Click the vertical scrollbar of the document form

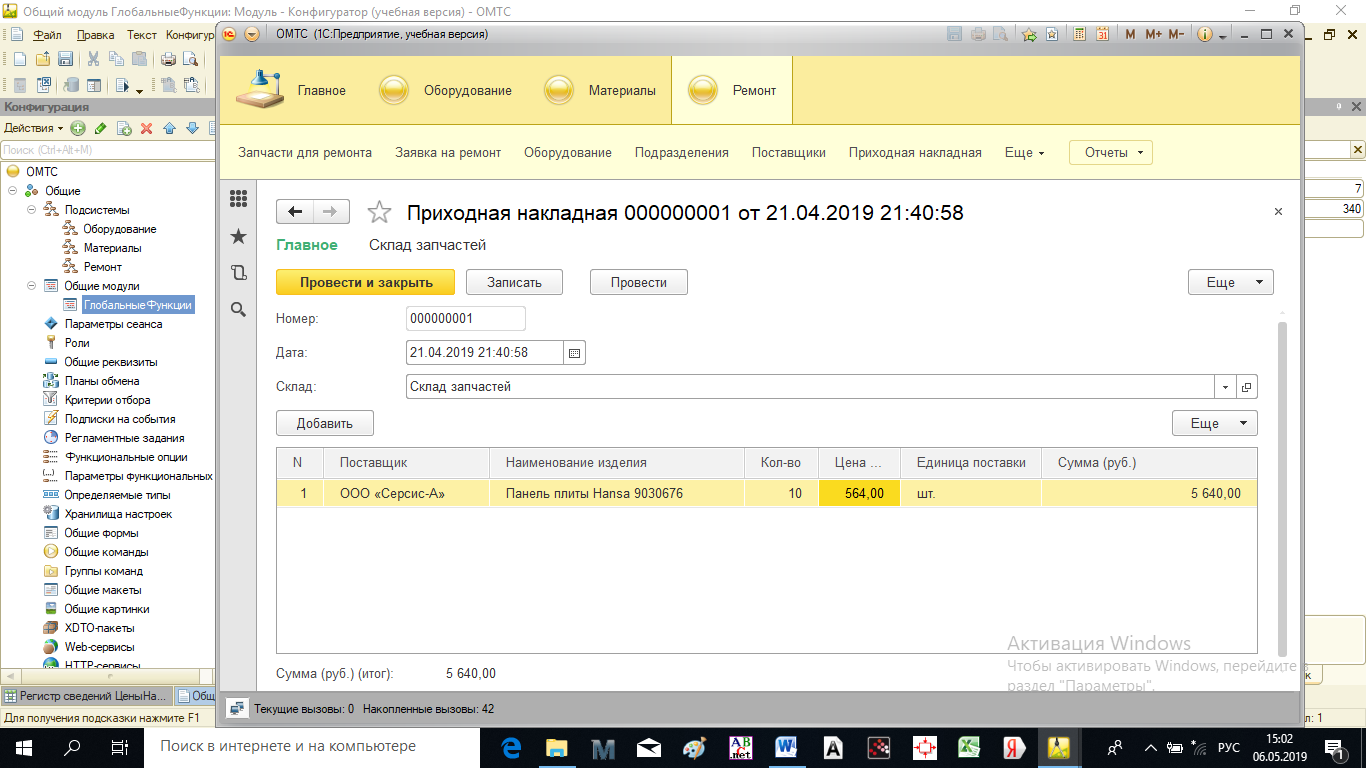pyautogui.click(x=1283, y=490)
